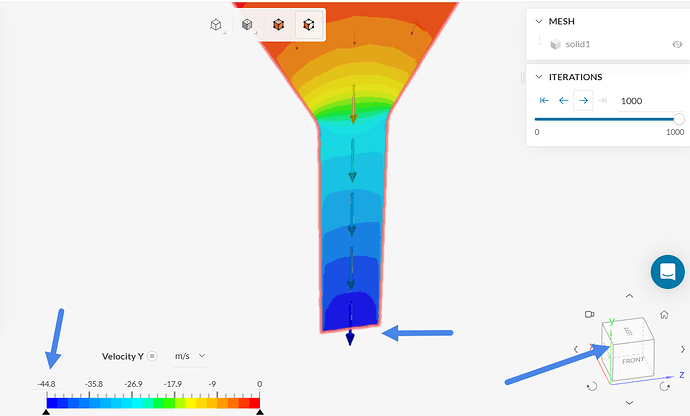Click the iterations slider handle

pos(679,119)
